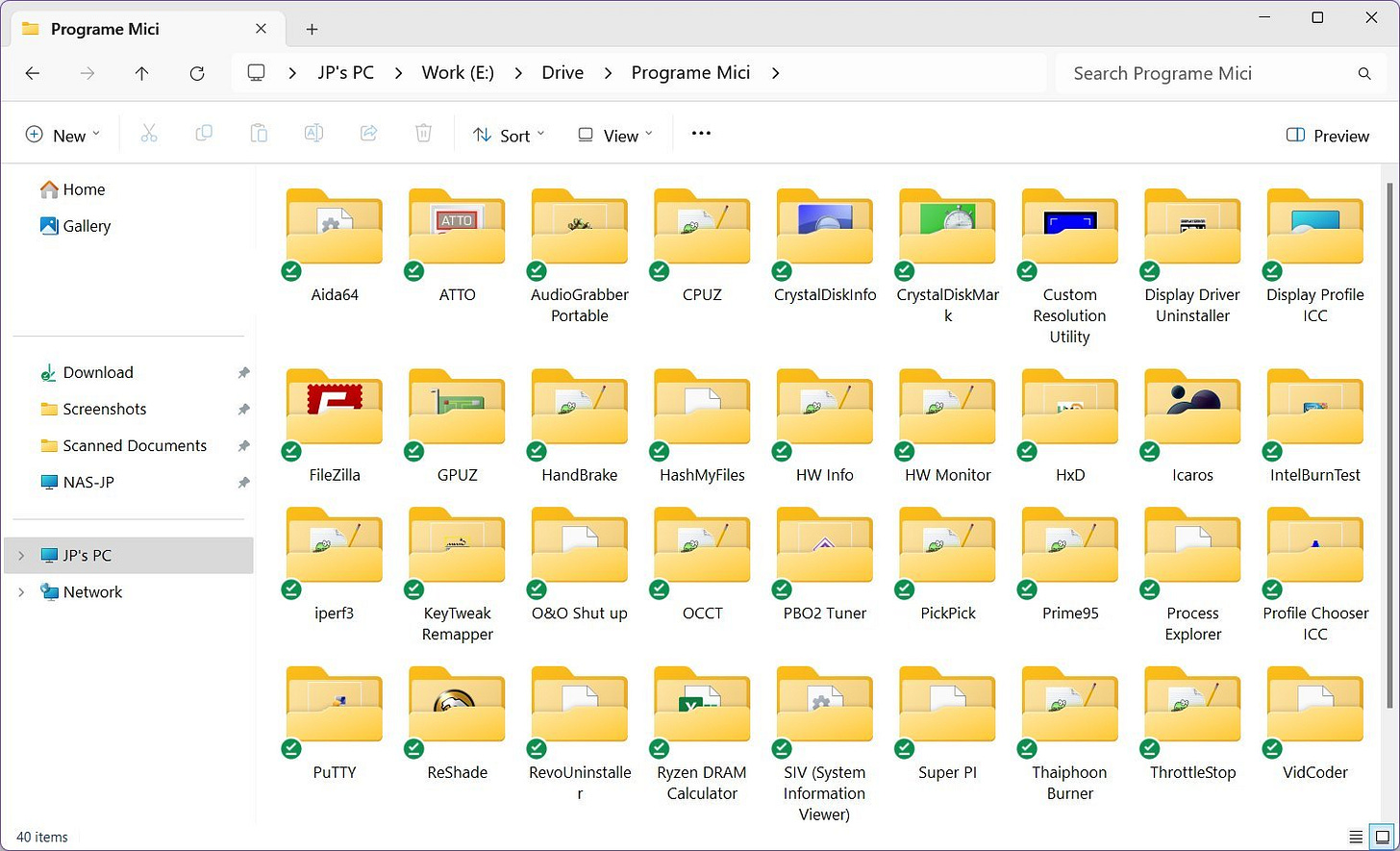Navigate to Work (E:) in breadcrumb
Viewport: 1400px width, 851px height.
(458, 73)
